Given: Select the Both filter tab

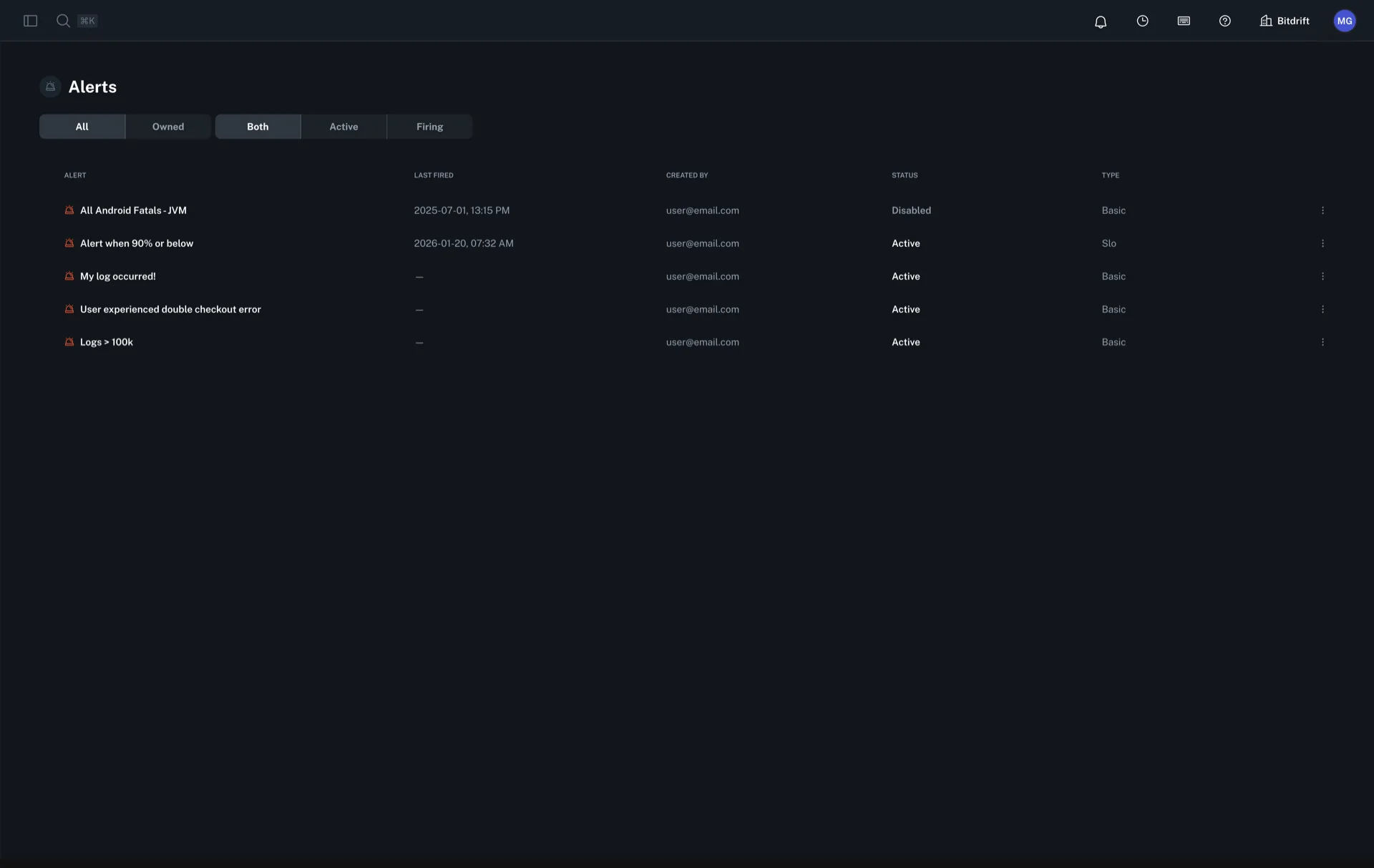Looking at the screenshot, I should [257, 127].
